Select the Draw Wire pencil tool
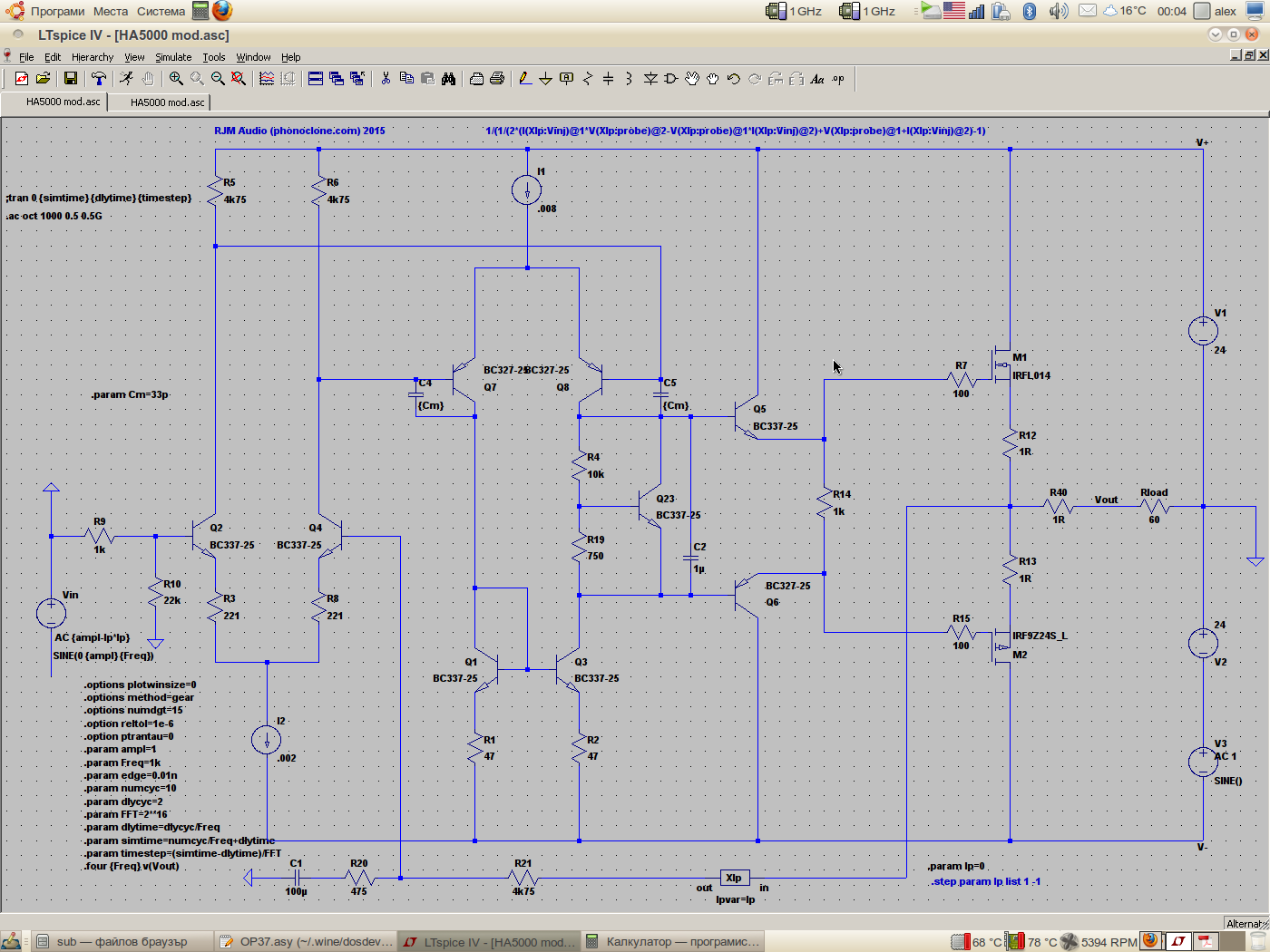1270x952 pixels. pyautogui.click(x=525, y=79)
